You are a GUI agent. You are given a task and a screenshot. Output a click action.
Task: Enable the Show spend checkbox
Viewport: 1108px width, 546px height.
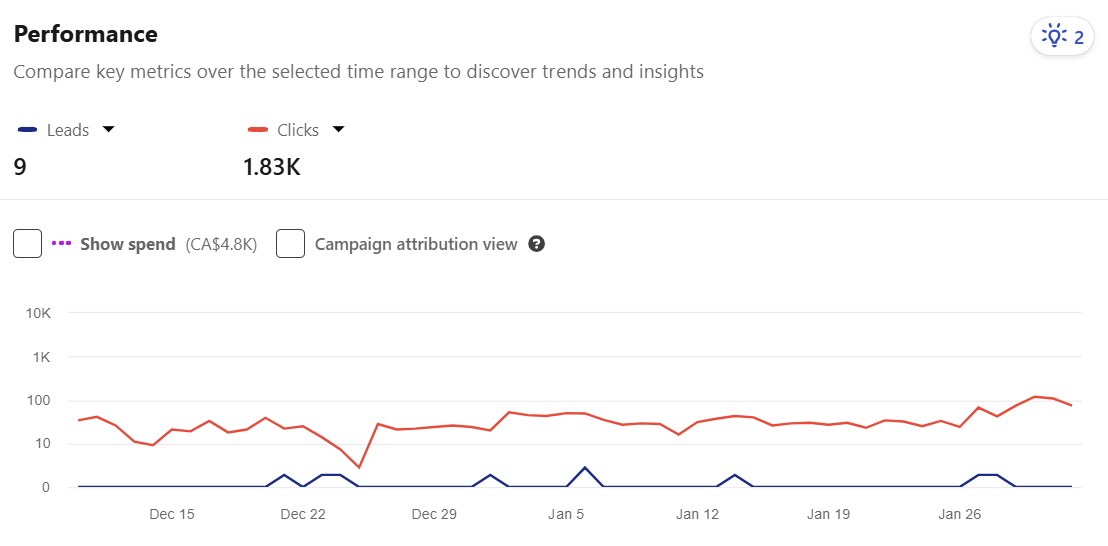coord(28,244)
